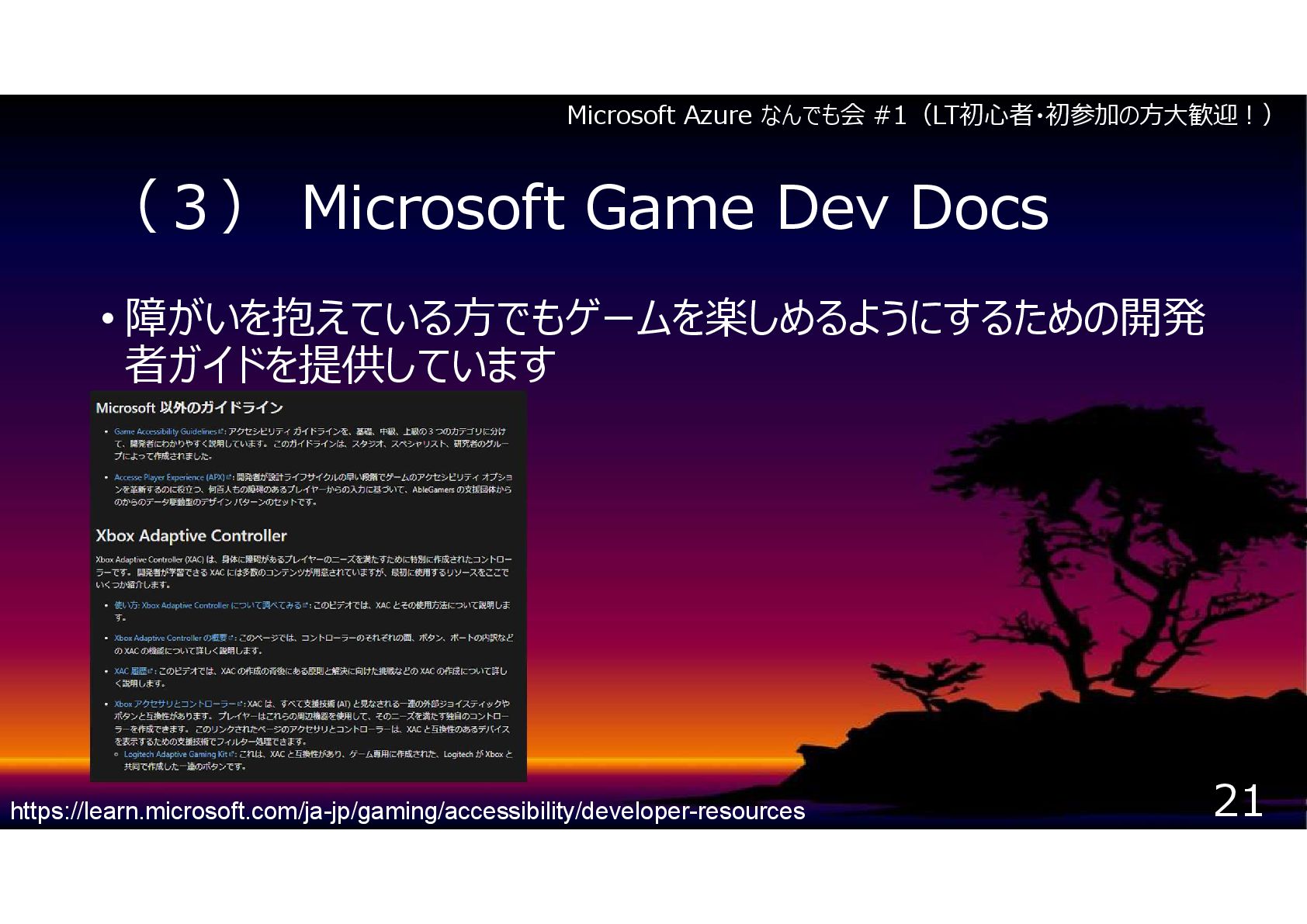The width and height of the screenshot is (1307, 924).
Task: Open the Logitech Adaptive Gaming Kit link
Action: click(x=179, y=754)
